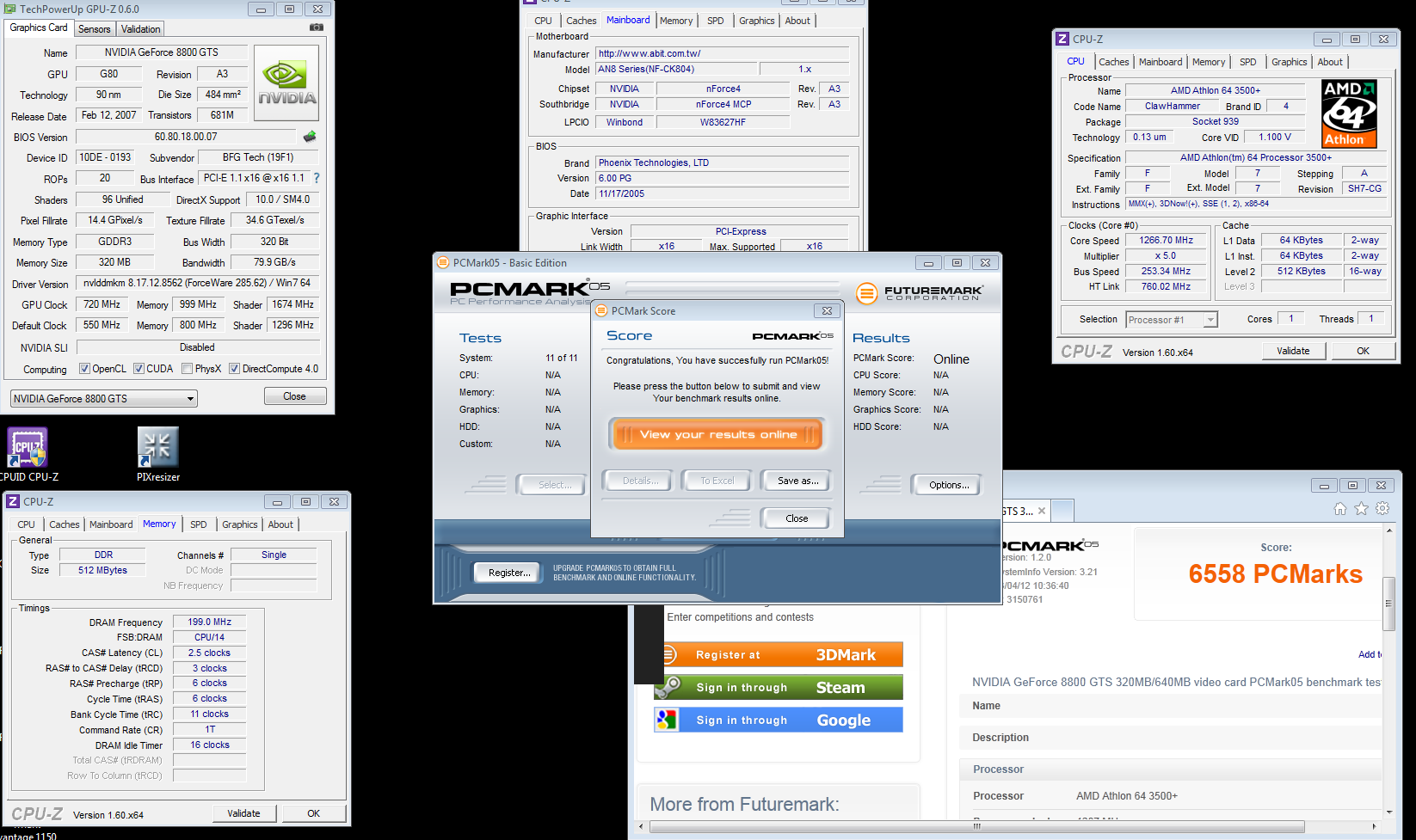
Task: Click Sign in through Steam button
Action: pos(779,687)
